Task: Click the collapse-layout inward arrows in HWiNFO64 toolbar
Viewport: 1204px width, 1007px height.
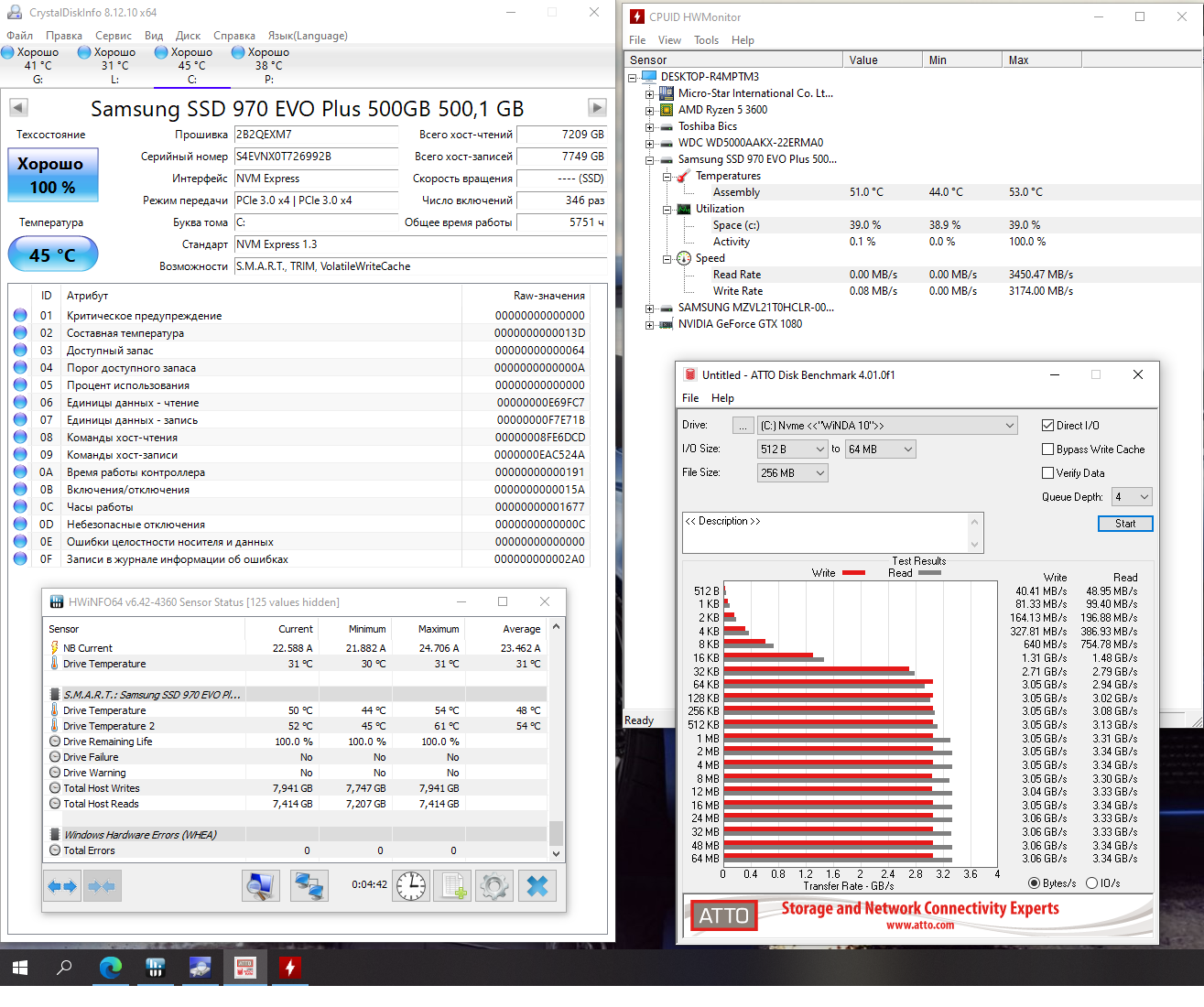Action: point(103,886)
